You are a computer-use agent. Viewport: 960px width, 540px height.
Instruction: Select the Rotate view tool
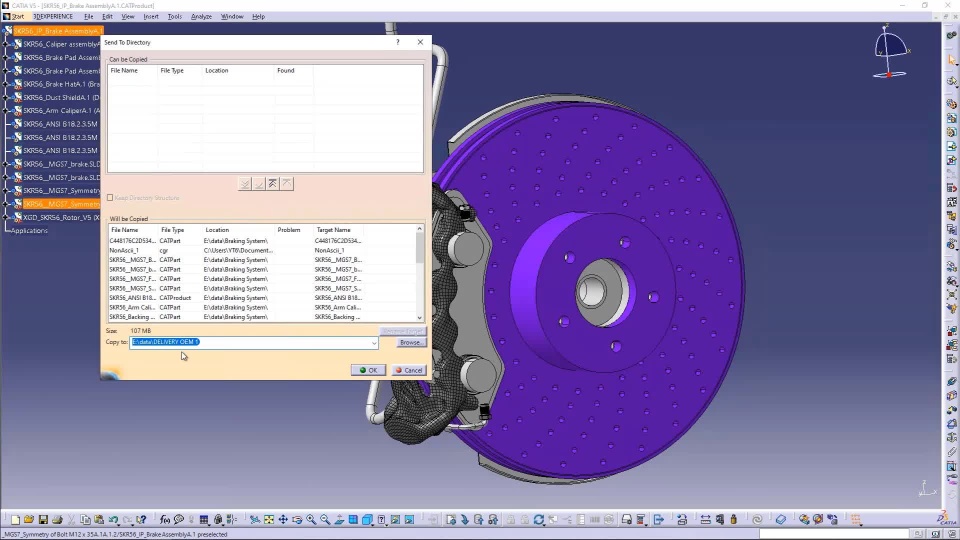coord(297,520)
